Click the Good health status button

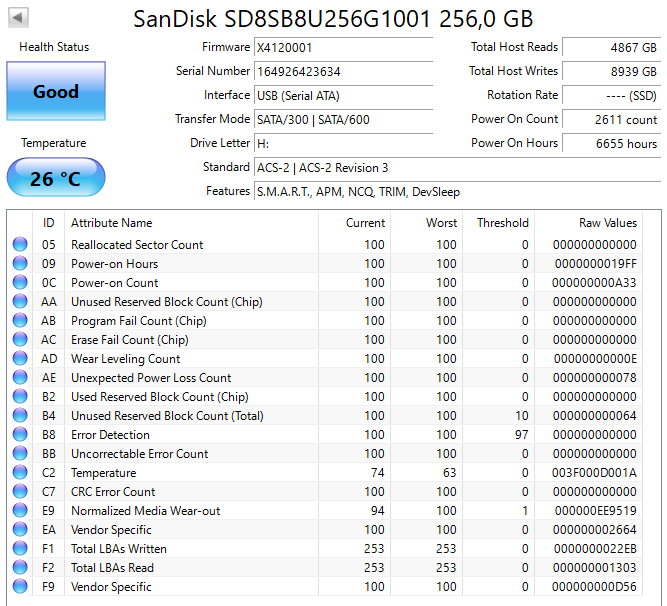55,91
